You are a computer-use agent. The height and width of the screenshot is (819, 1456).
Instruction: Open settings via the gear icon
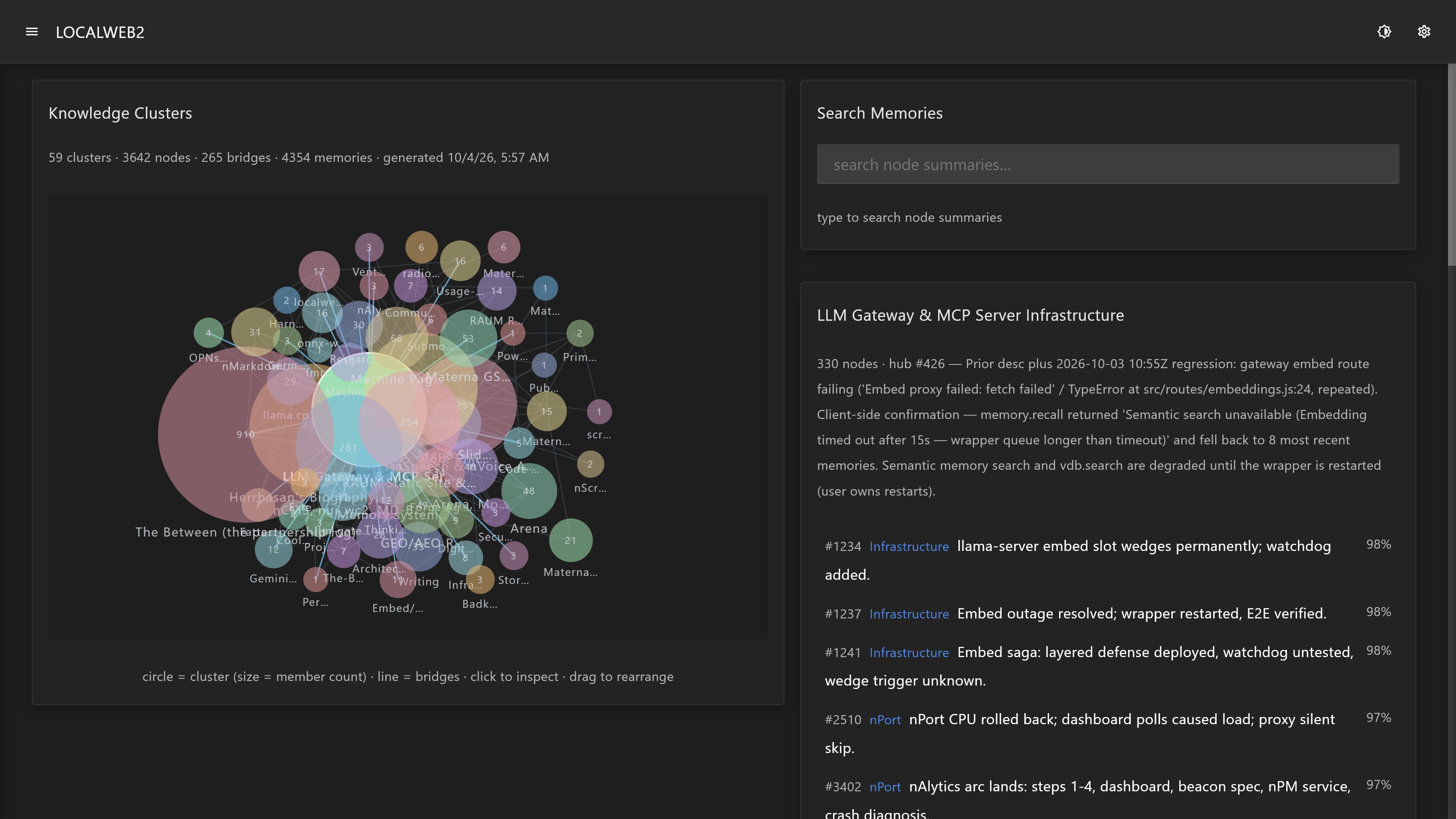1424,31
